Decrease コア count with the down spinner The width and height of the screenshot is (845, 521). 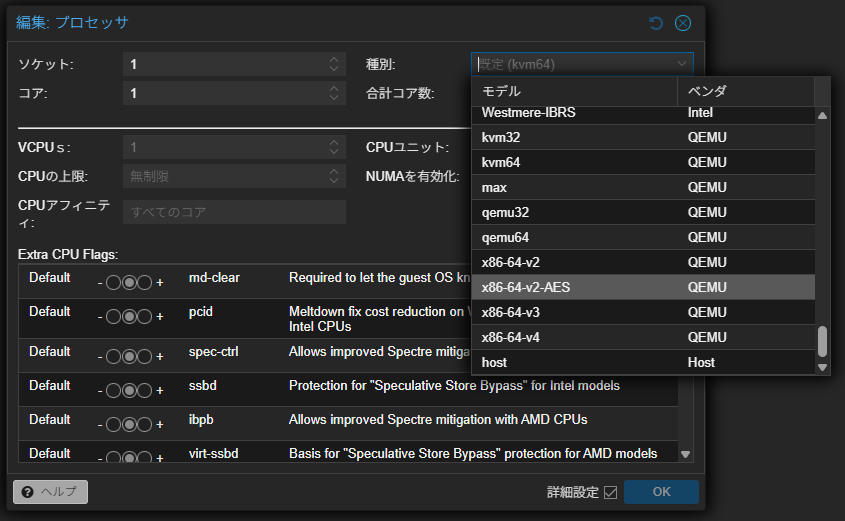pyautogui.click(x=334, y=99)
